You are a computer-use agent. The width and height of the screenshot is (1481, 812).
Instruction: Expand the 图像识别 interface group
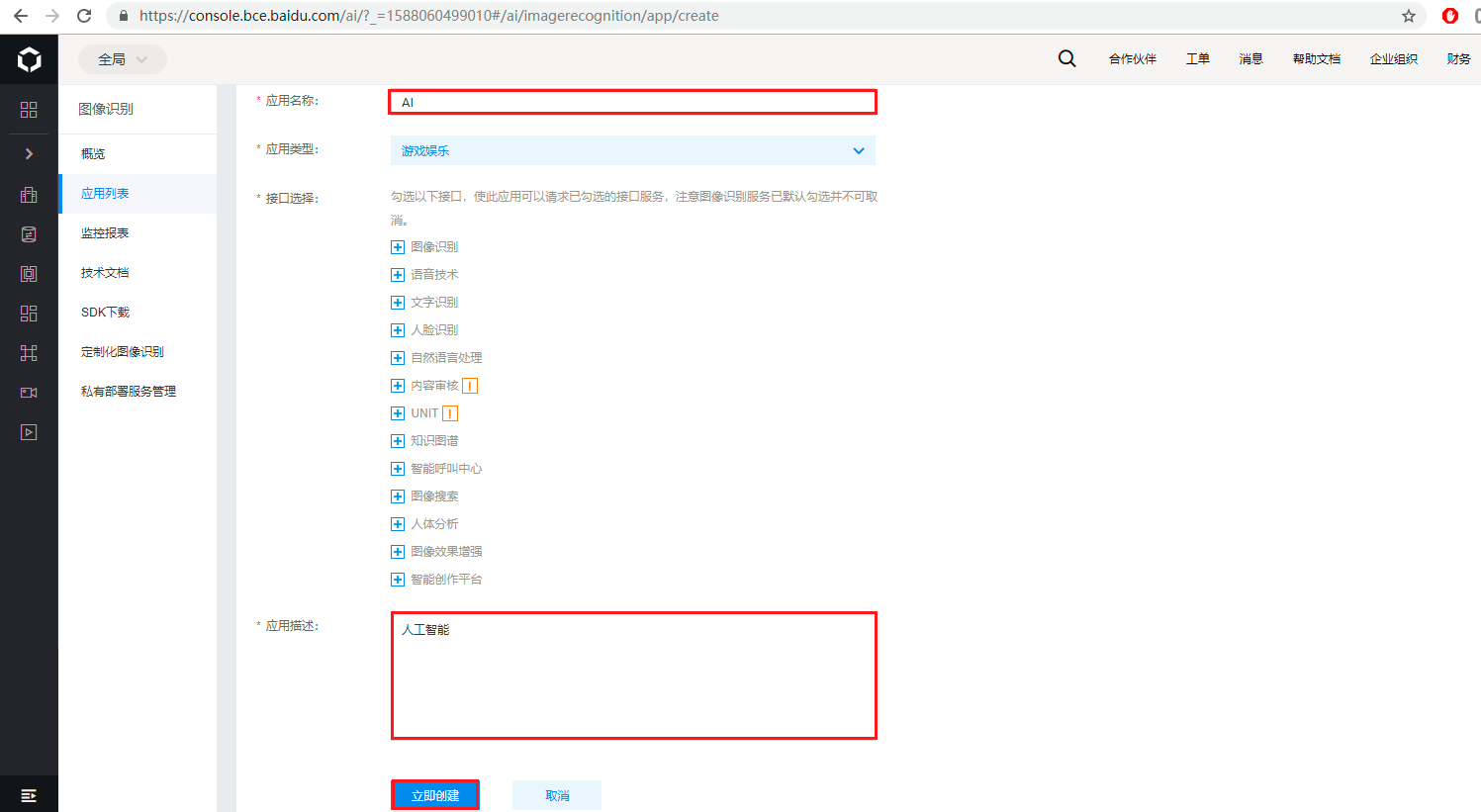pyautogui.click(x=398, y=247)
